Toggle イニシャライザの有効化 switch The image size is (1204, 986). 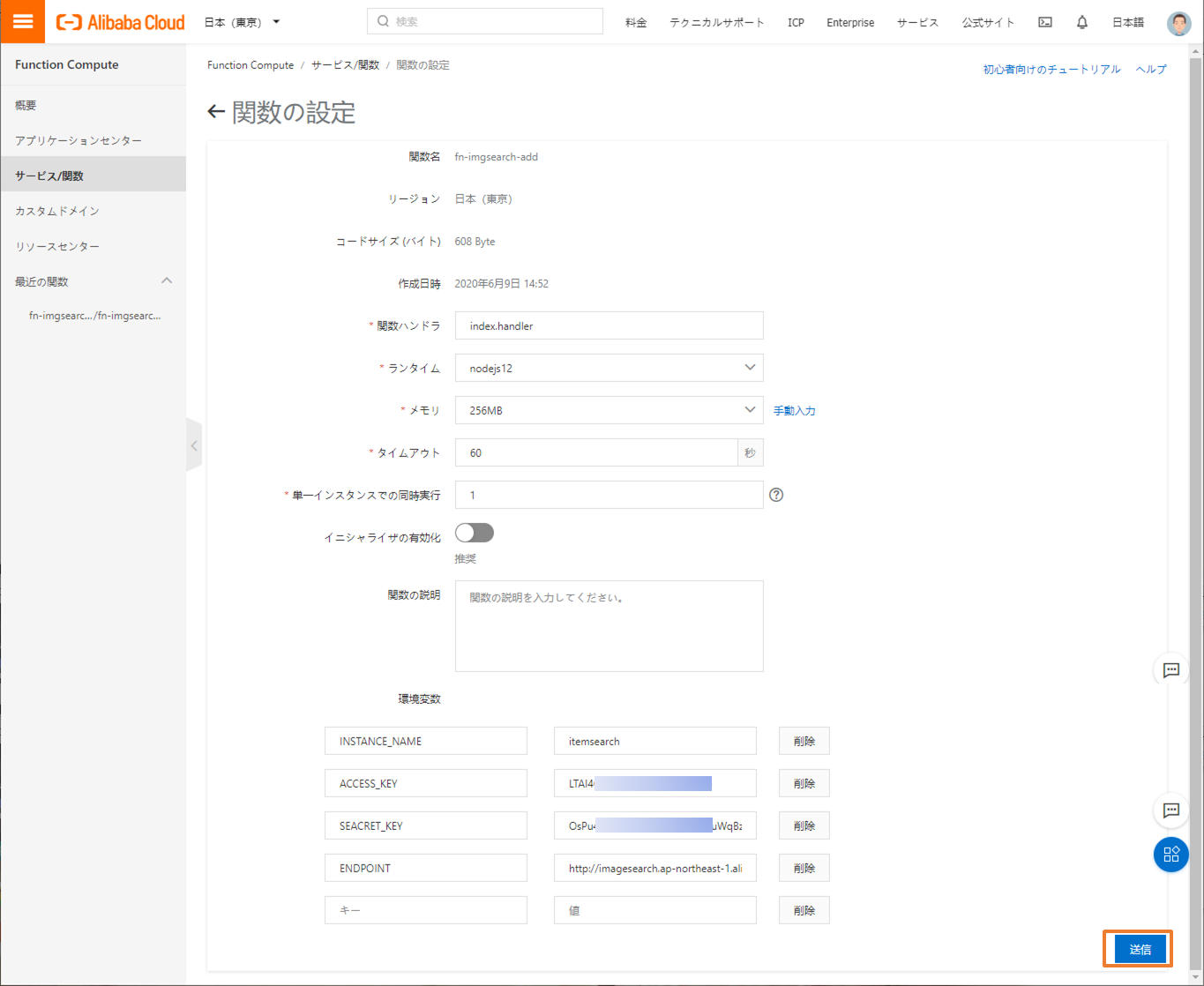[475, 533]
